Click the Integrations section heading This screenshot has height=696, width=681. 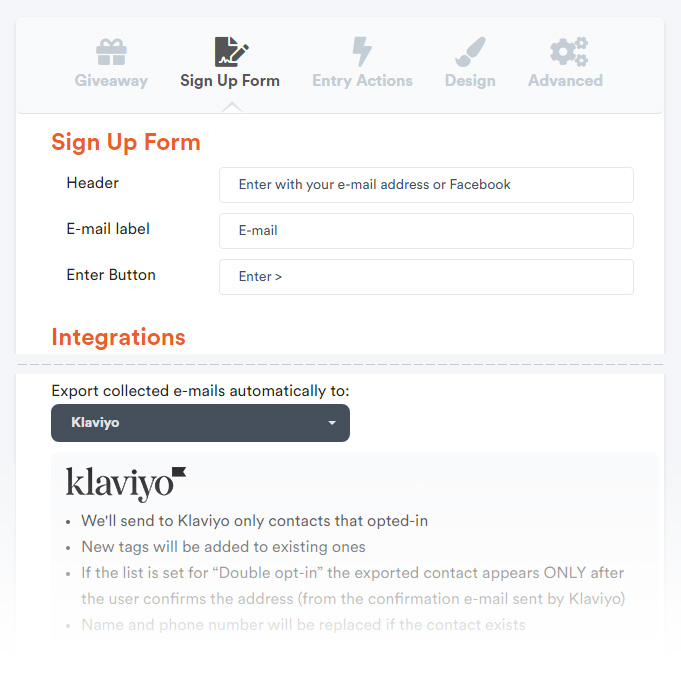tap(118, 337)
